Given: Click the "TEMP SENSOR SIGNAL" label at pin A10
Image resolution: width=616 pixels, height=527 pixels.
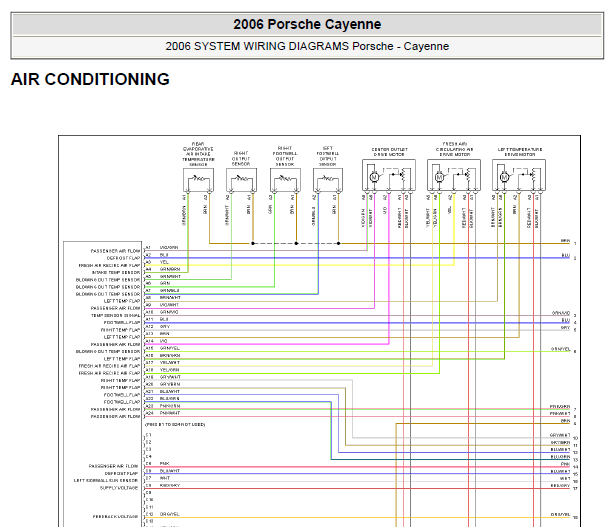Looking at the screenshot, I should [116, 316].
